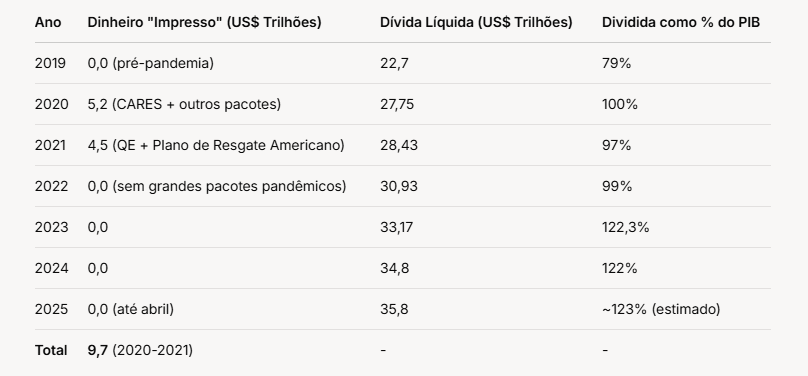Select the 34,8 debt value
The height and width of the screenshot is (376, 808).
coord(395,268)
